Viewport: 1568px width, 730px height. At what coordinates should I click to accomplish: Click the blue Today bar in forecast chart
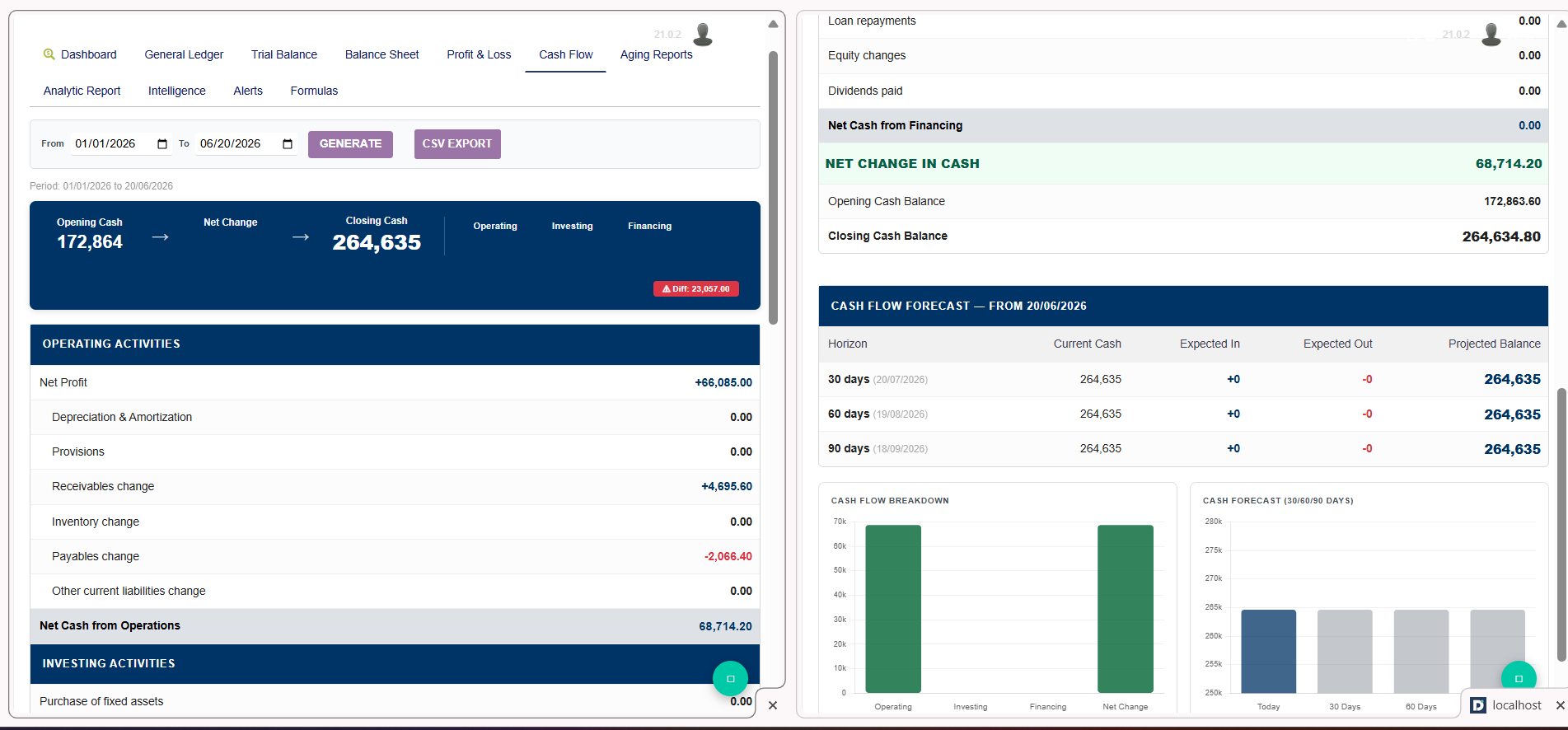click(x=1268, y=652)
